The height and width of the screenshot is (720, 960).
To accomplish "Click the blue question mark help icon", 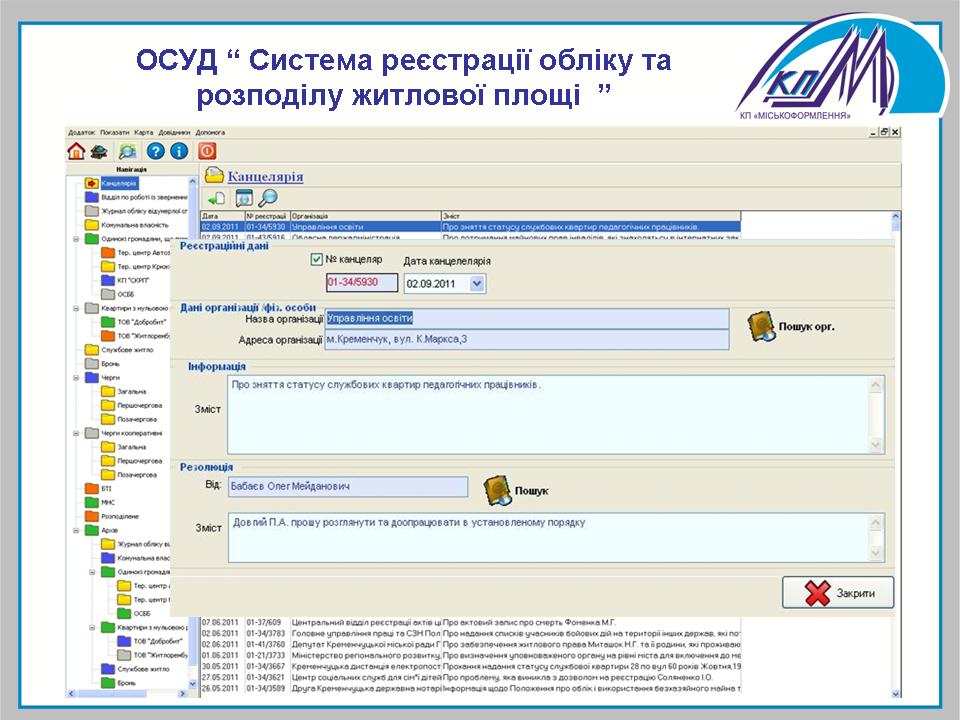I will pyautogui.click(x=155, y=151).
